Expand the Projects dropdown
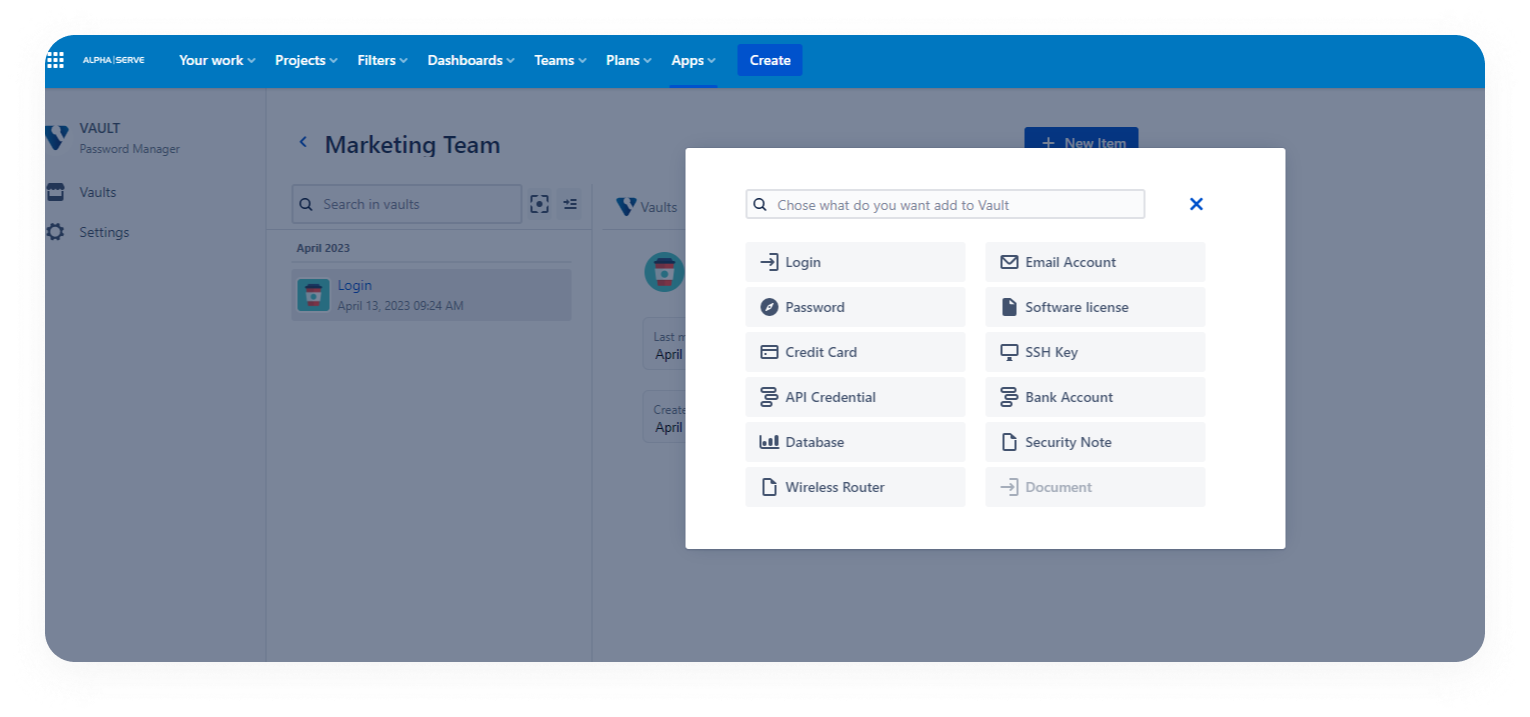This screenshot has width=1530, height=717. pyautogui.click(x=304, y=60)
